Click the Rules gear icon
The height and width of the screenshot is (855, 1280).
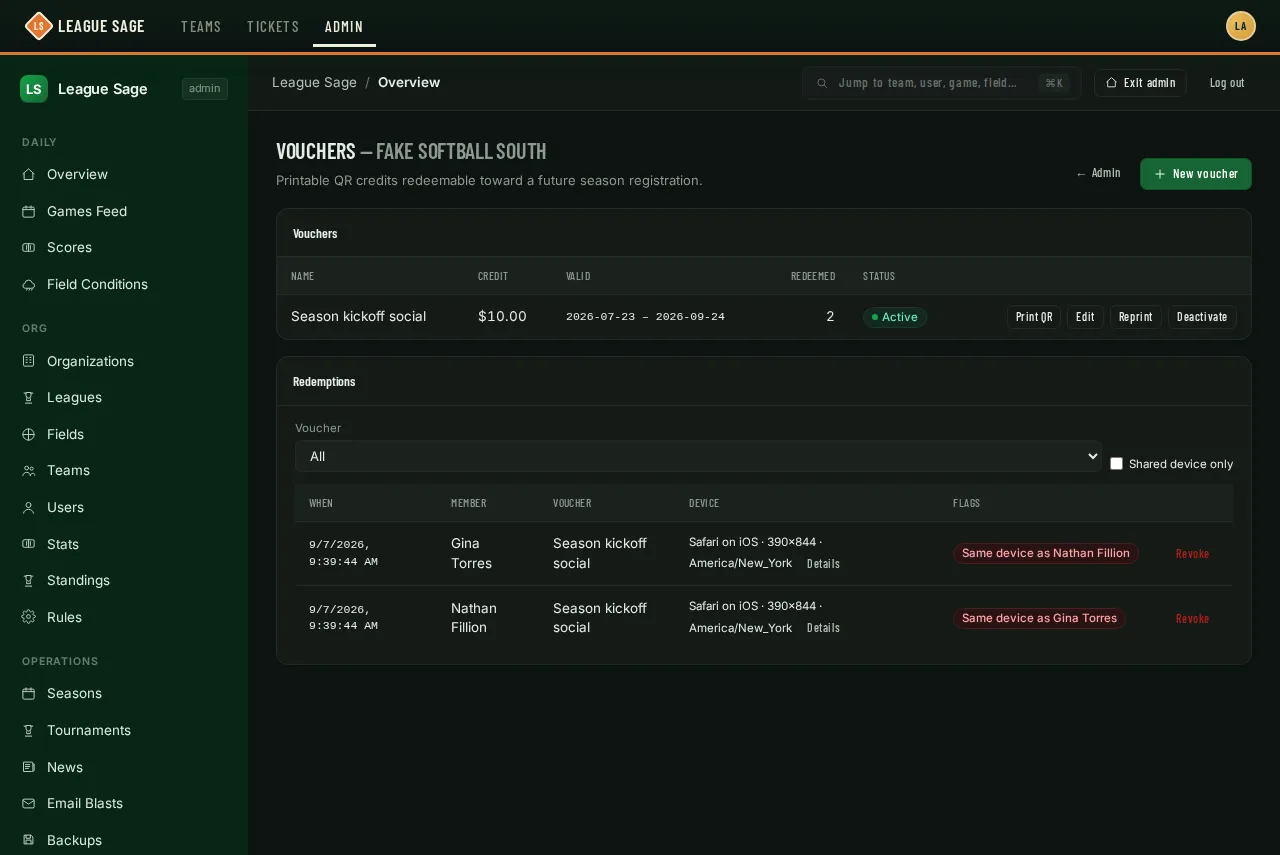(29, 617)
